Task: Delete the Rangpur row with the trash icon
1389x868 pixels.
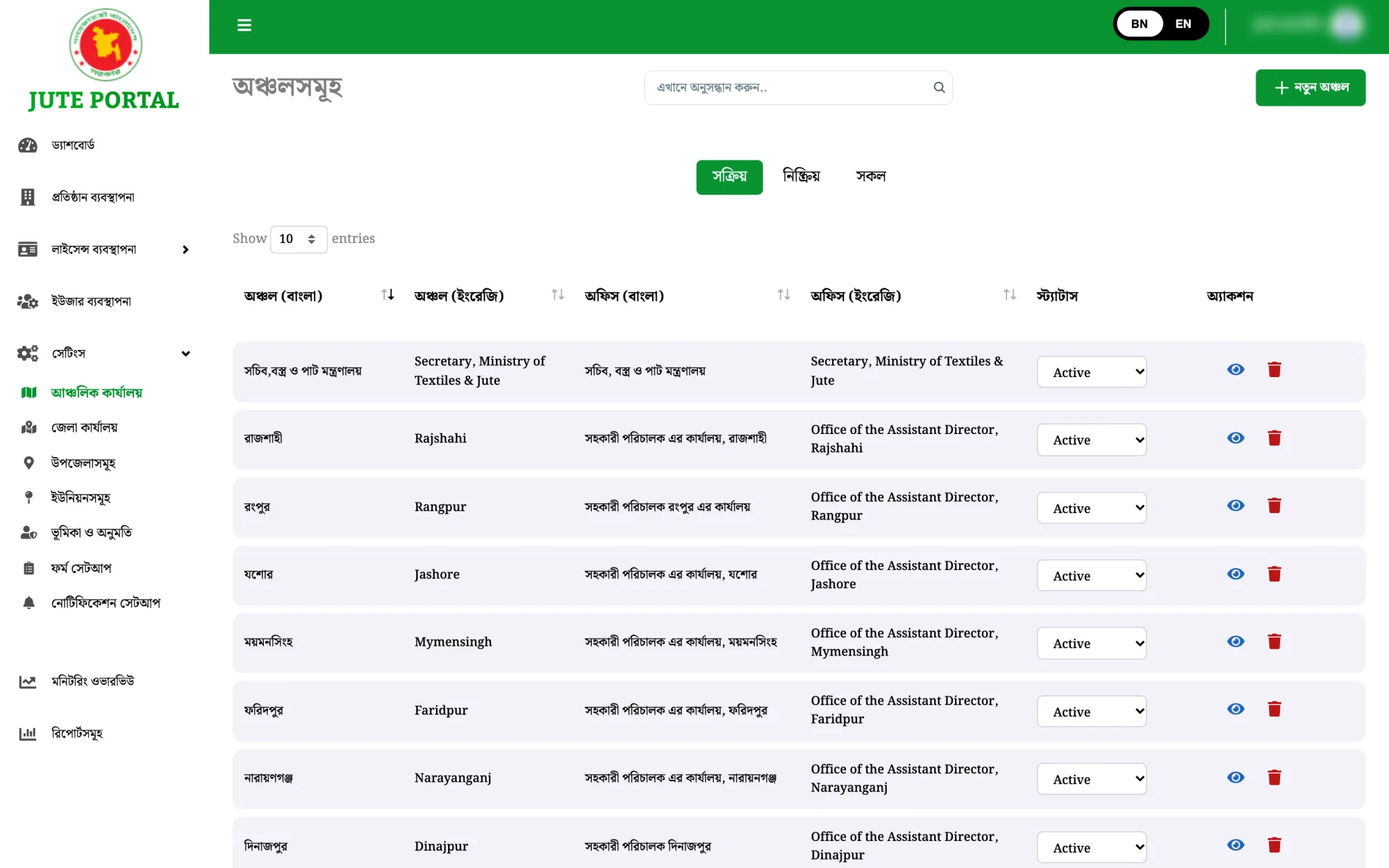Action: (x=1274, y=506)
